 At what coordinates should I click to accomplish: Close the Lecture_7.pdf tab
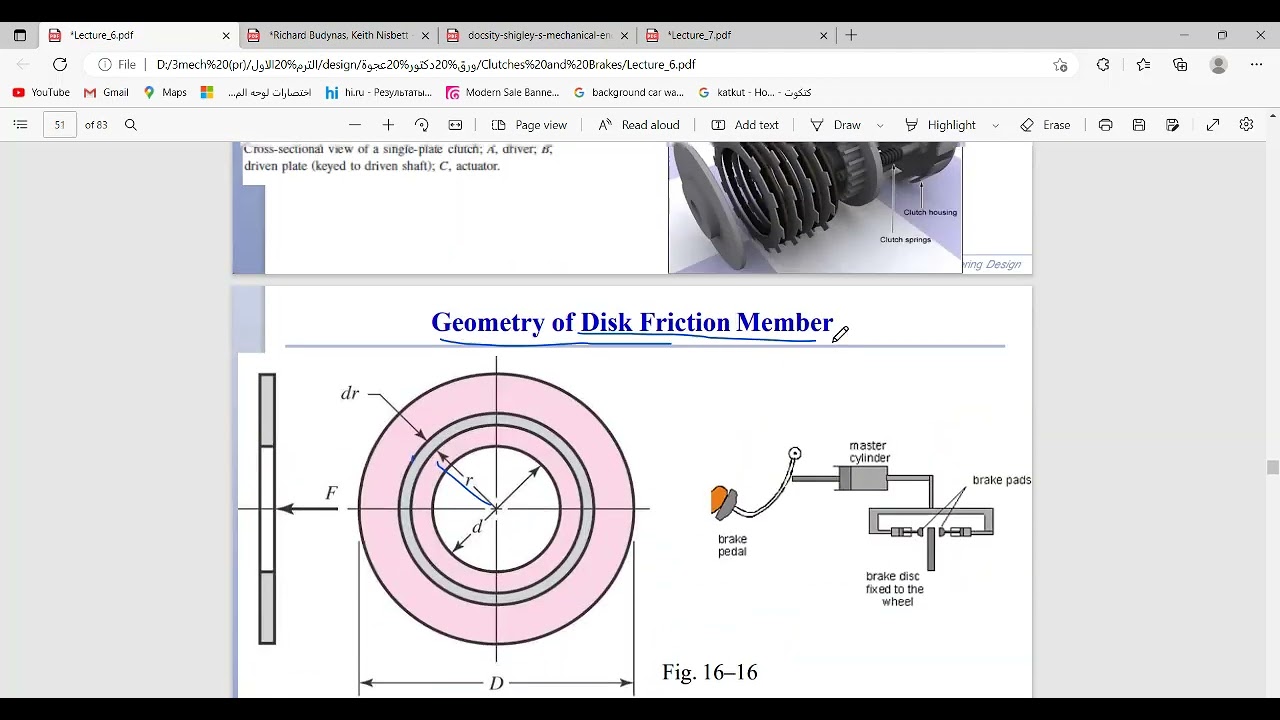coord(824,35)
